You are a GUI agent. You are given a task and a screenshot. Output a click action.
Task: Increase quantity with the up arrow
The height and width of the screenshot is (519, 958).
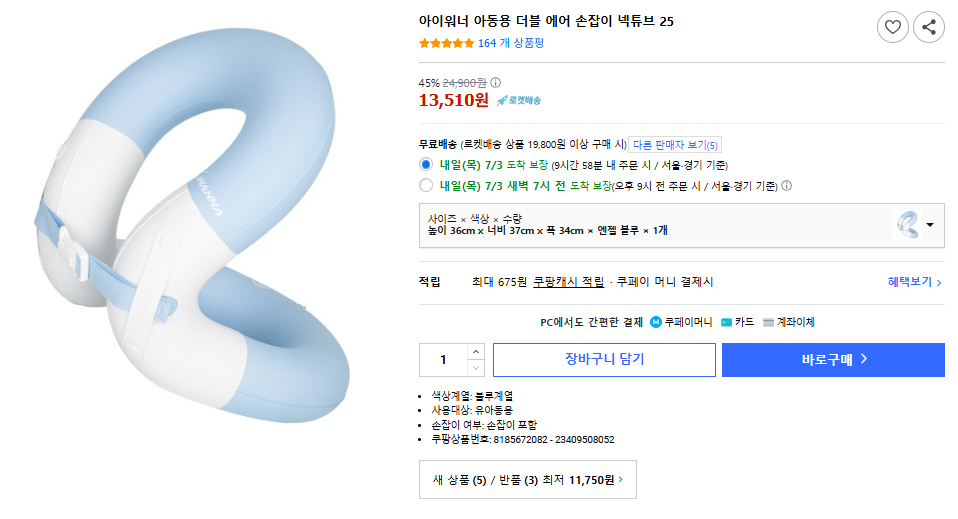click(476, 351)
